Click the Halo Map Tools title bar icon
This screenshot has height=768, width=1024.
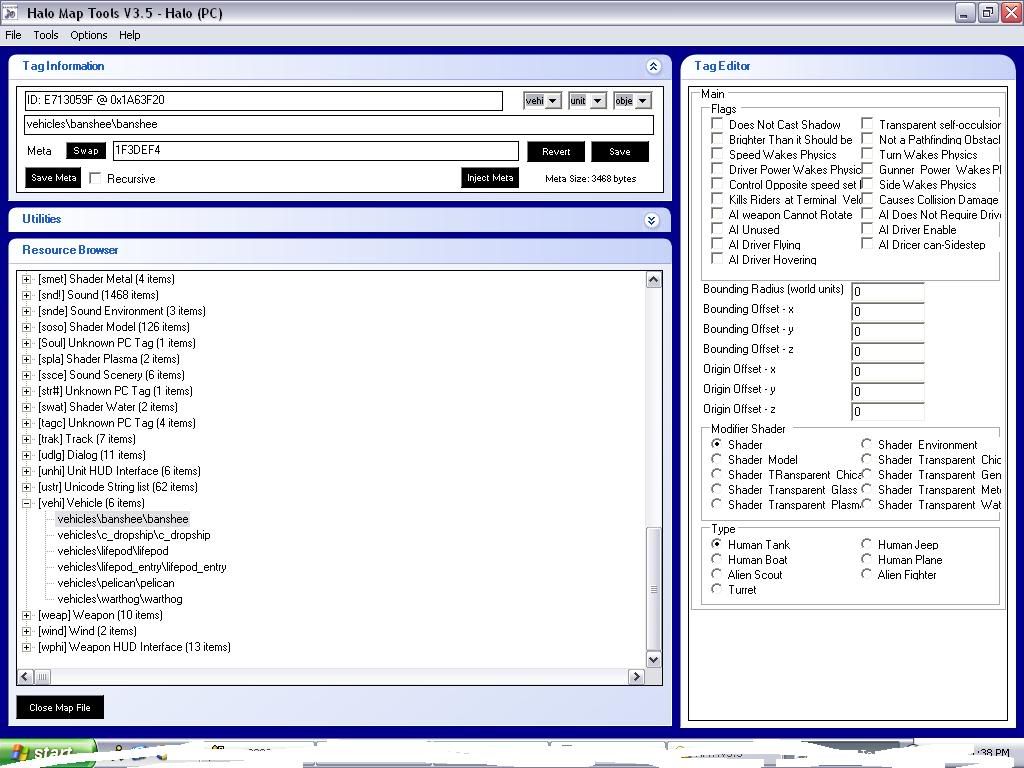point(10,12)
